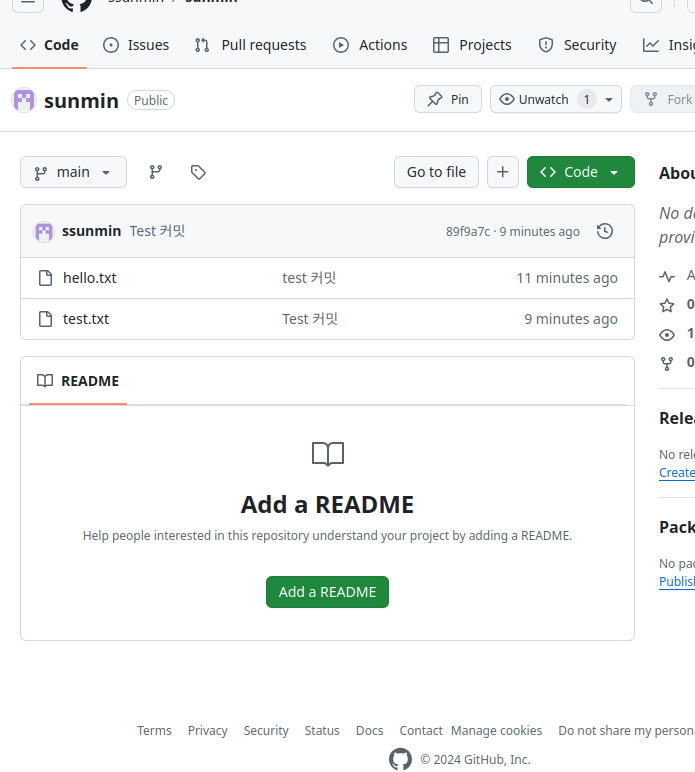Click the sunmin repository avatar
Viewport: 695px width, 772px height.
24,100
